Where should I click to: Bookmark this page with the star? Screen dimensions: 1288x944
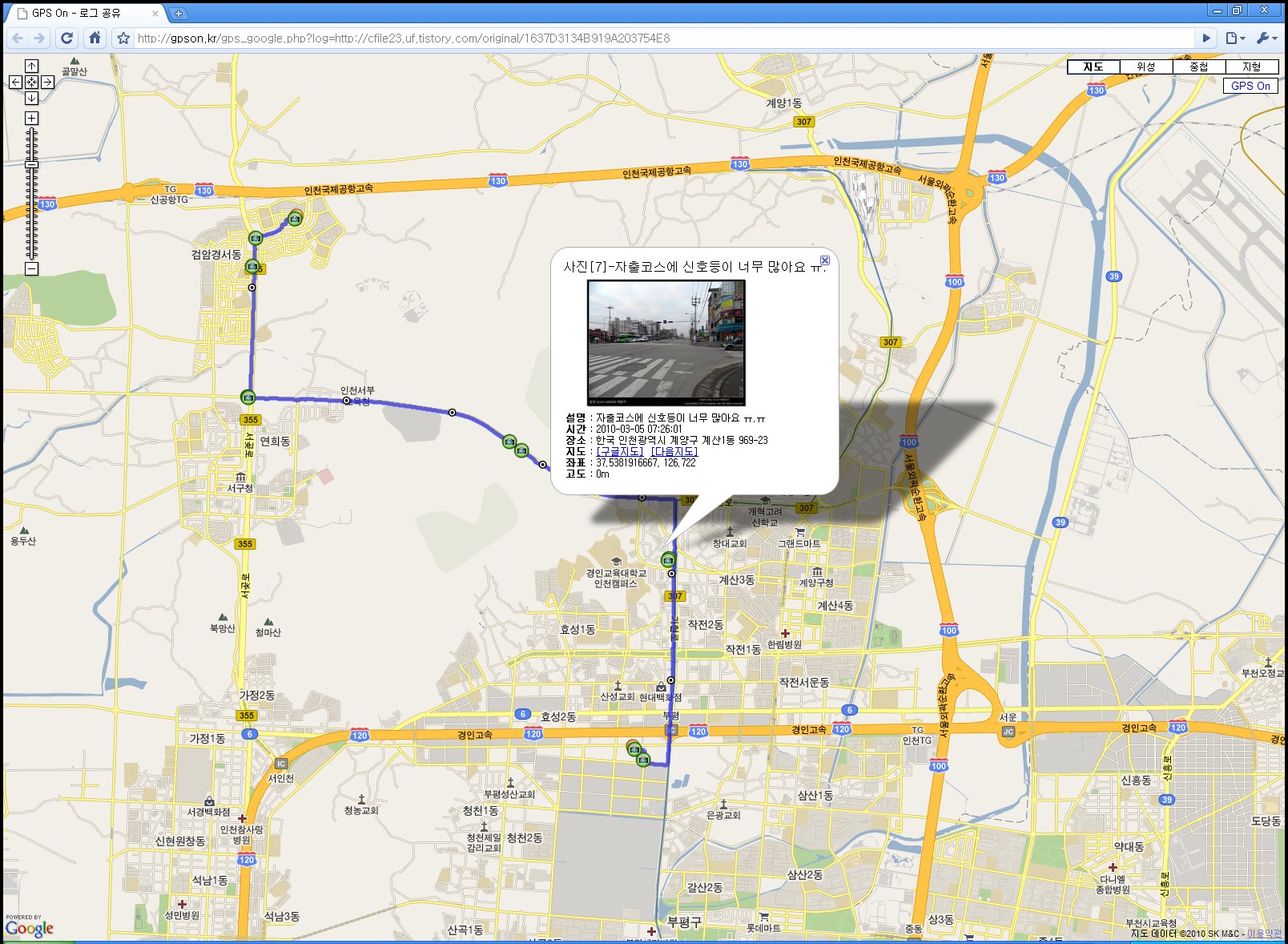pos(123,38)
